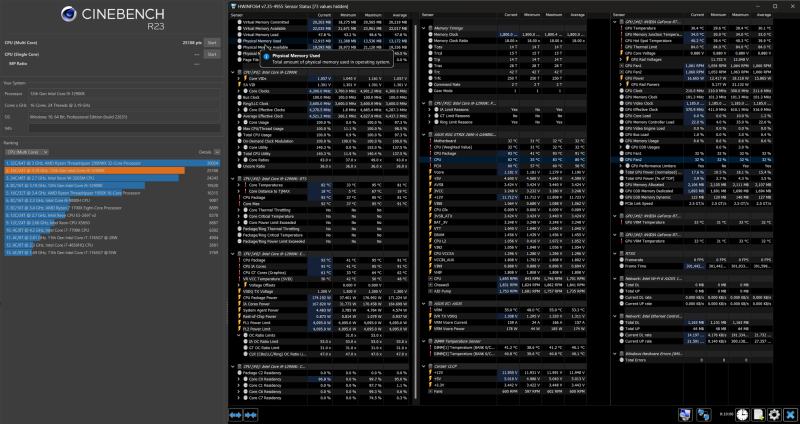
Task: Collapse the OC Ratio Limits group
Action: point(239,335)
